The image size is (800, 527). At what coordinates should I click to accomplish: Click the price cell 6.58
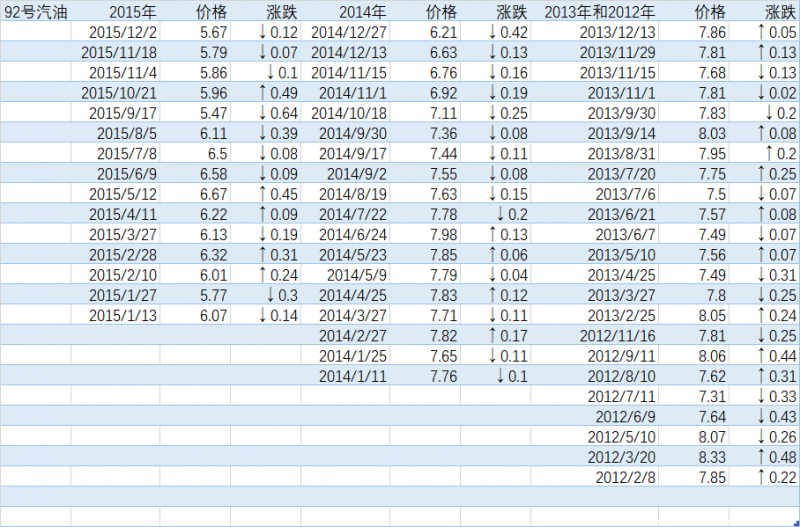(x=213, y=173)
